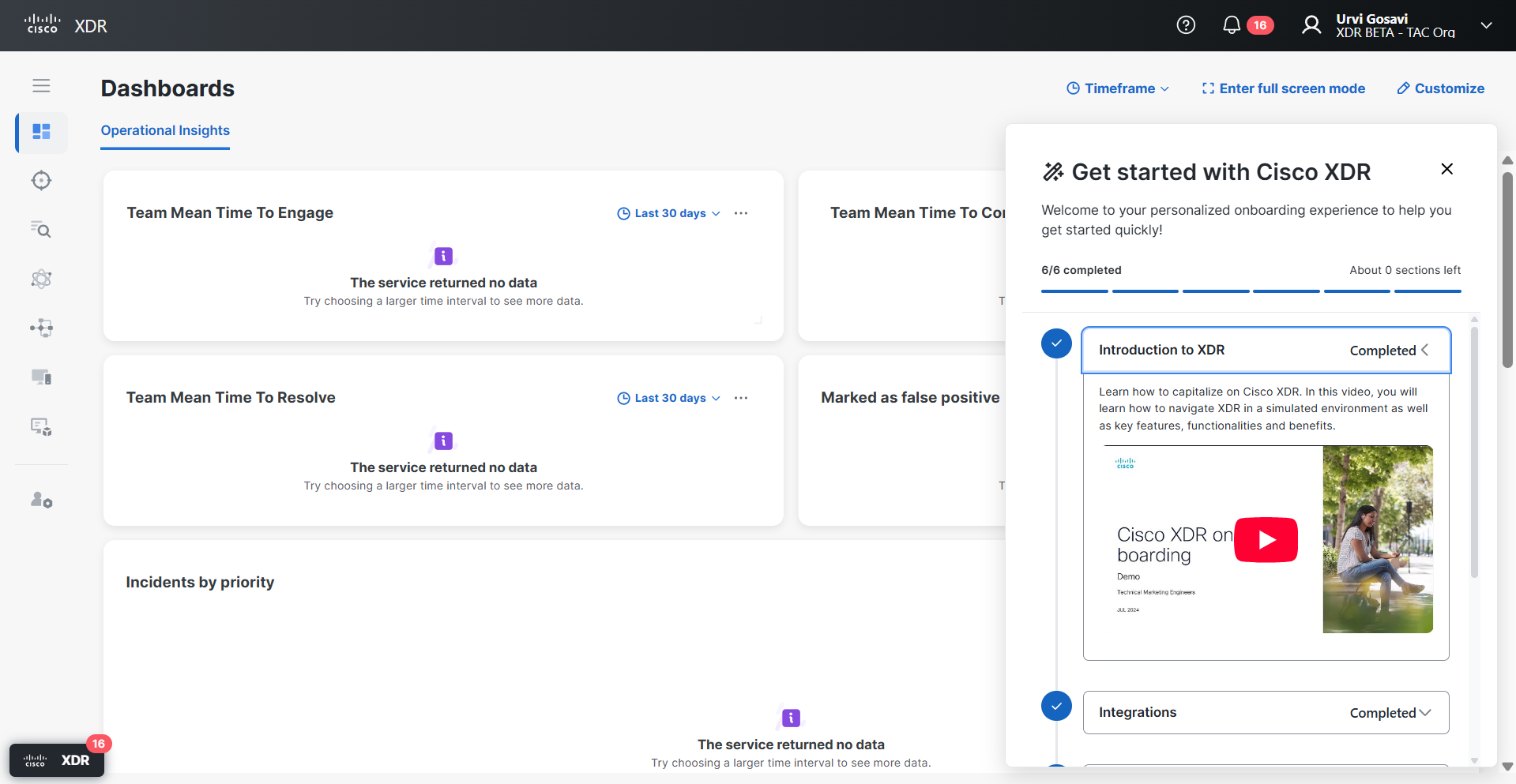Open the Intelligence atom icon
The height and width of the screenshot is (784, 1516).
pyautogui.click(x=41, y=279)
